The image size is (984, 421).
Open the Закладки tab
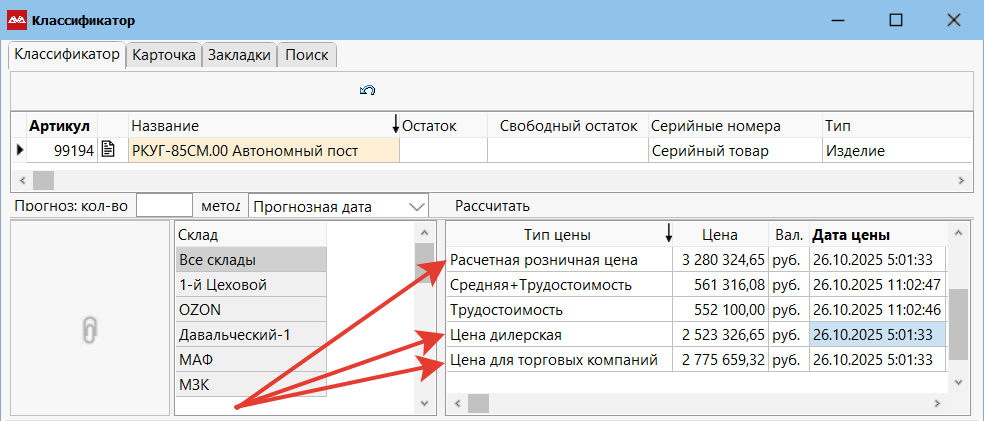click(239, 56)
